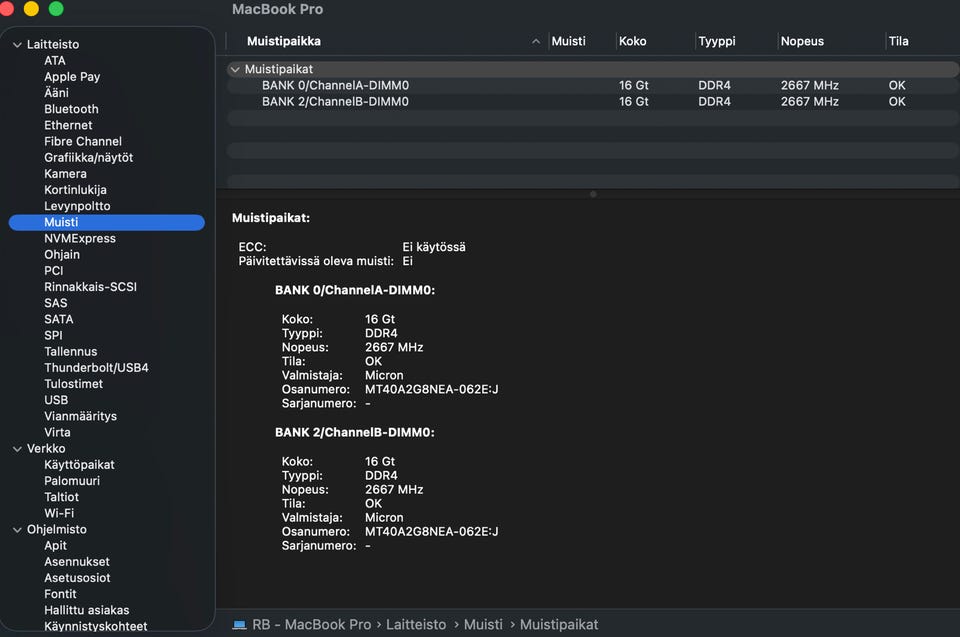Image resolution: width=960 pixels, height=637 pixels.
Task: Collapse the Verkko sidebar section
Action: 17,449
